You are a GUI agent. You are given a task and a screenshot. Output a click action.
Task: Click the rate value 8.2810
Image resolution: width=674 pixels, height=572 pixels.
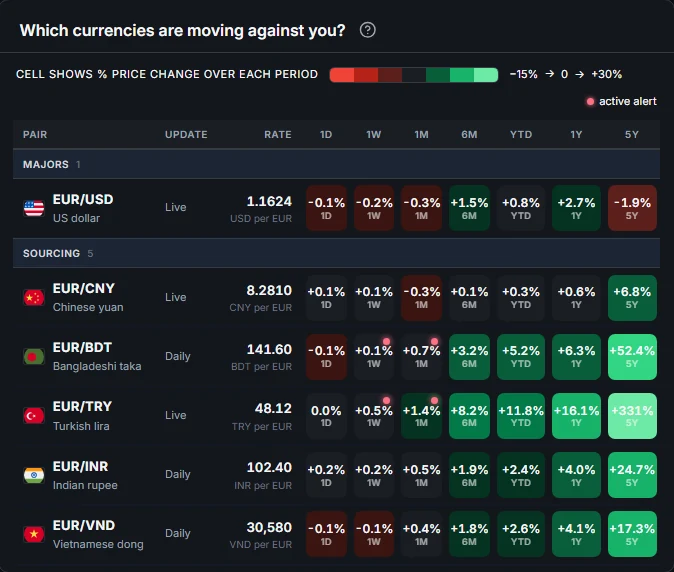(269, 290)
